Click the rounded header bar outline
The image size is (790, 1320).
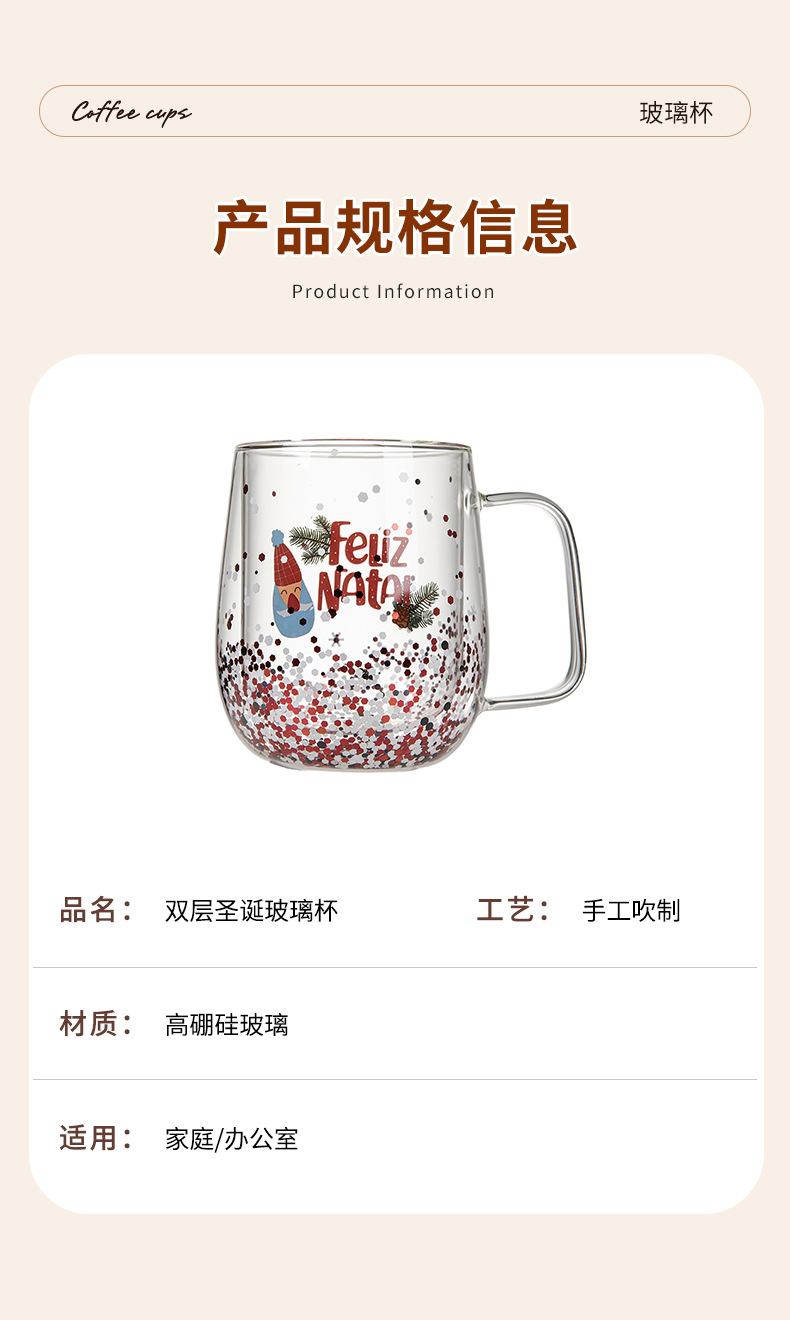tap(395, 111)
